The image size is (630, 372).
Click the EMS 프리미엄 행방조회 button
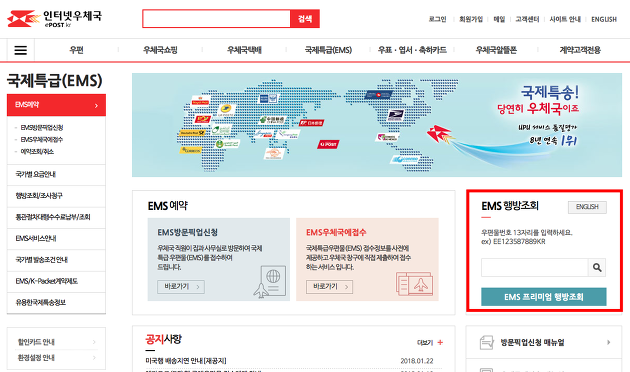544,297
